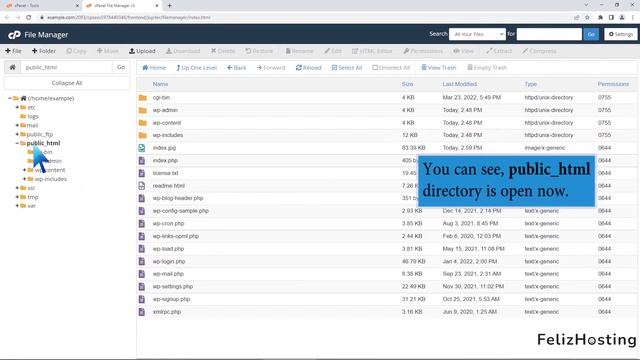Select the wp-login.php file

tap(169, 261)
